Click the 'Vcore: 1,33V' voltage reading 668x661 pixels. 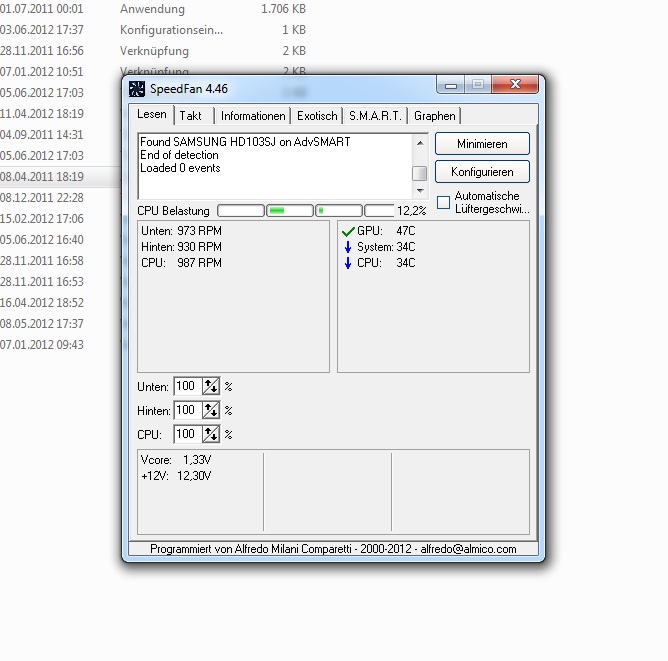[176, 460]
